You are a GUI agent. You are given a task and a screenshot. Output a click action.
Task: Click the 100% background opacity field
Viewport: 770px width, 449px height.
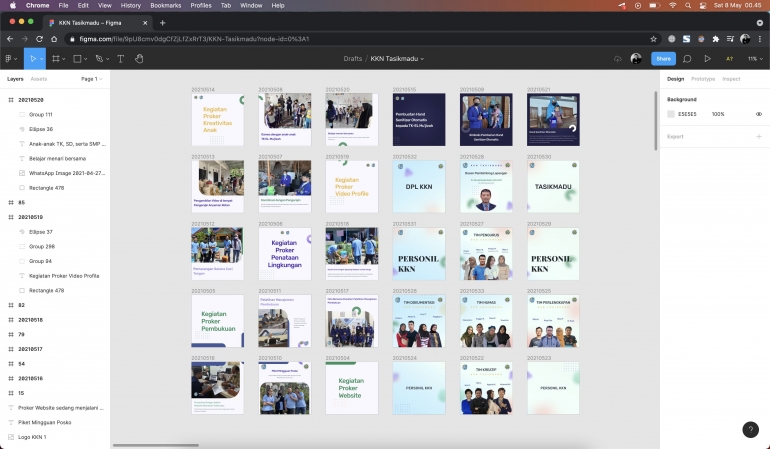click(718, 114)
